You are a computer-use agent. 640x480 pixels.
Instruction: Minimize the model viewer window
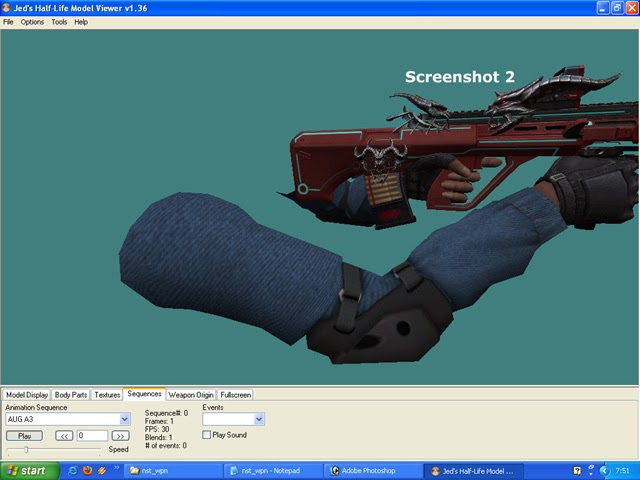point(603,8)
